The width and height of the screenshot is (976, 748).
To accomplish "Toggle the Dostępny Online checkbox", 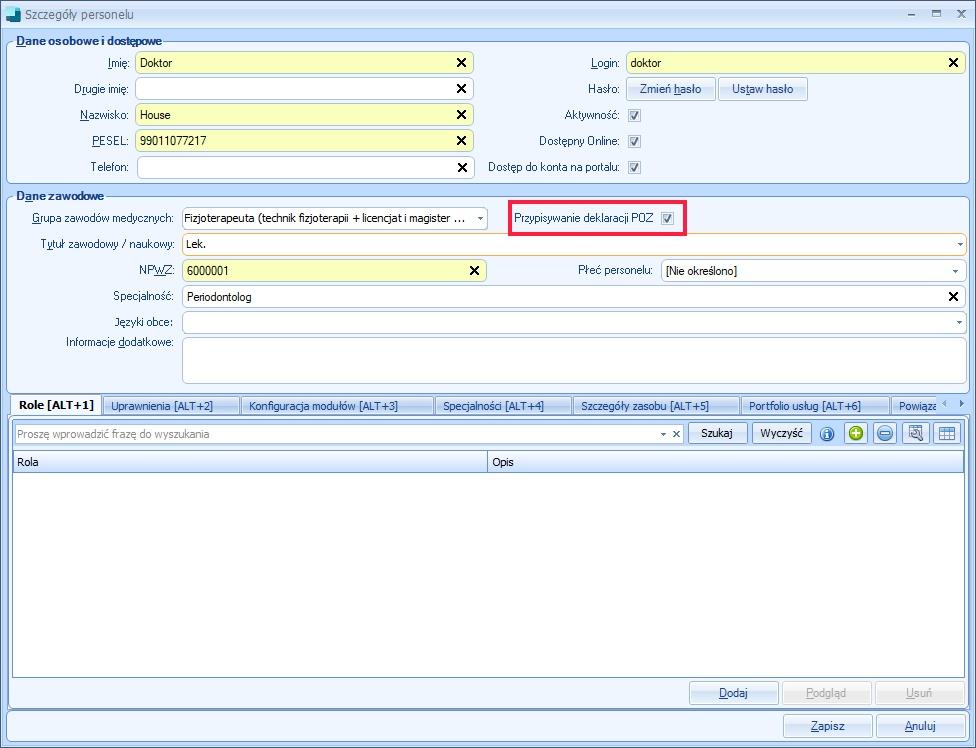I will (634, 141).
